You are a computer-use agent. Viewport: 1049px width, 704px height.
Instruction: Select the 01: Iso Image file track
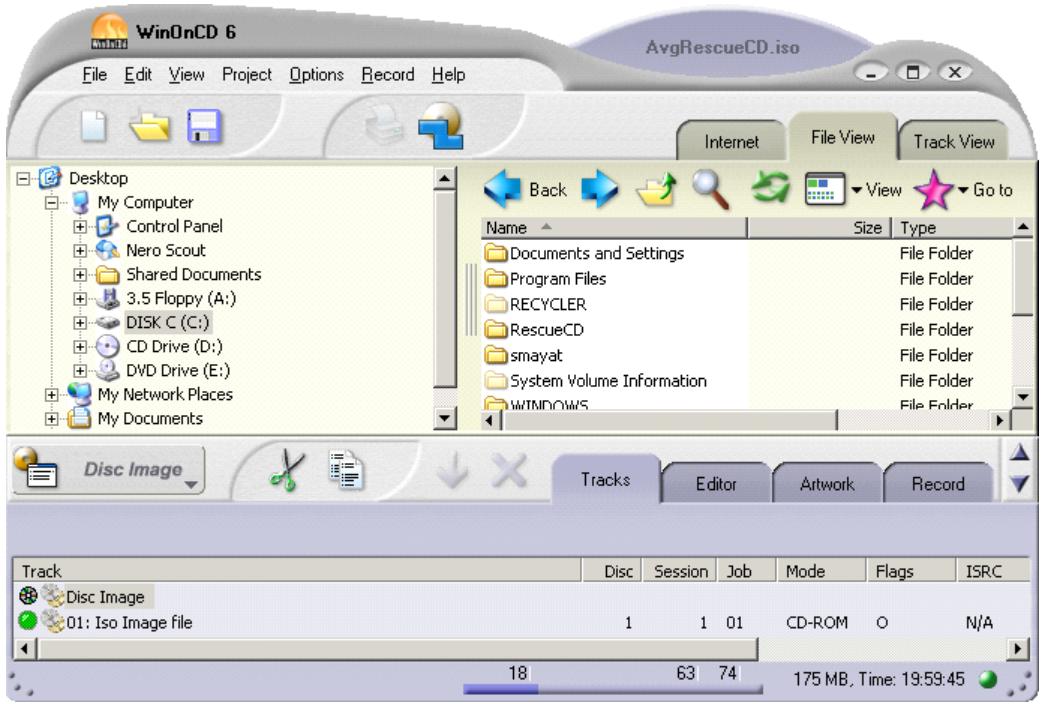pos(521,622)
